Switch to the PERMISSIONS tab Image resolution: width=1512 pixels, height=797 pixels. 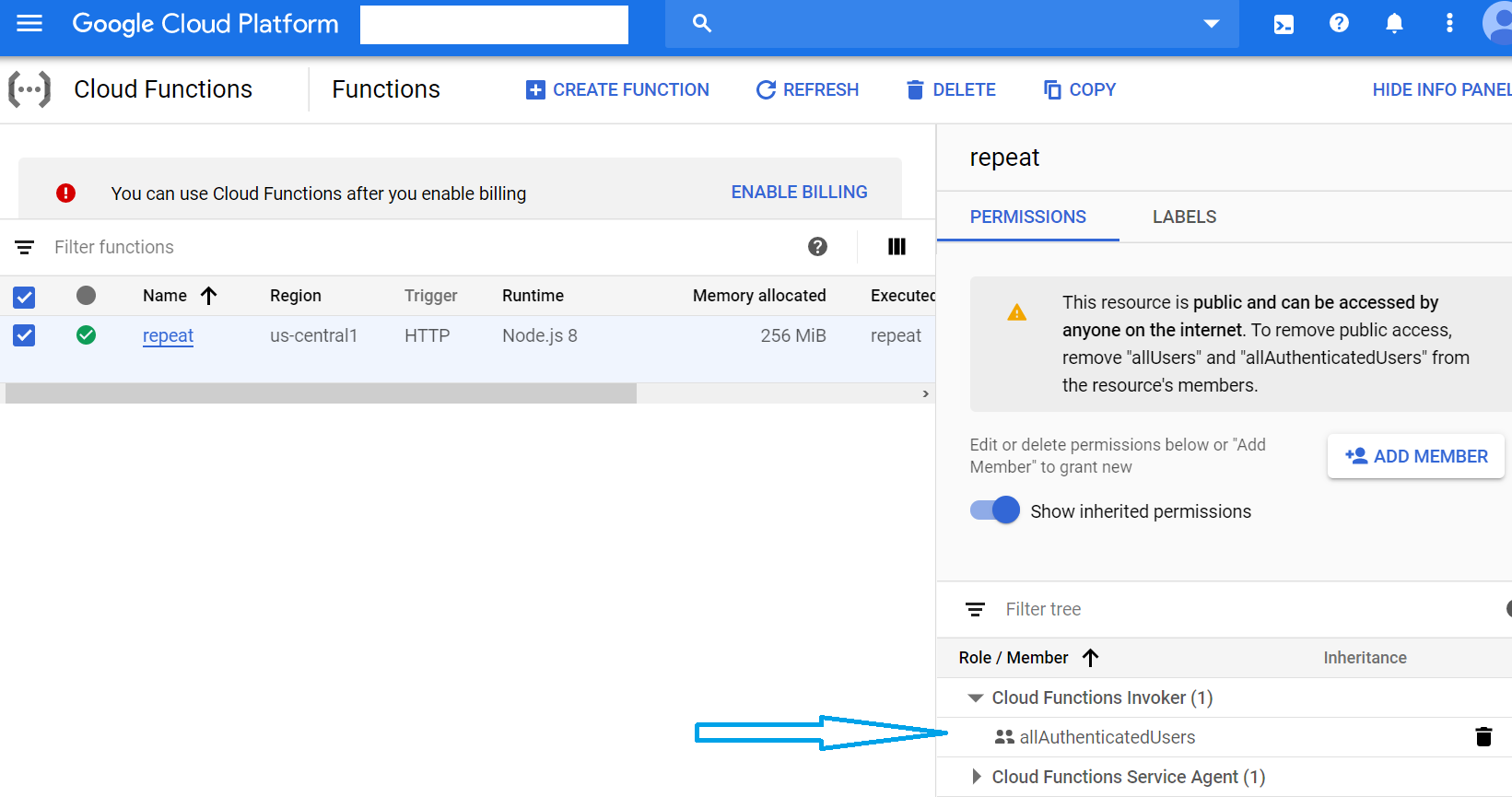1028,217
